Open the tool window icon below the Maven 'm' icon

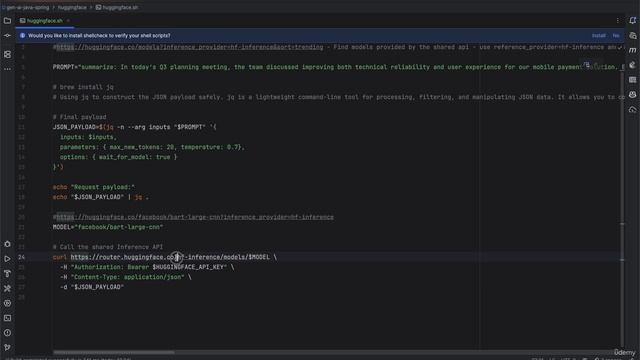pyautogui.click(x=633, y=65)
